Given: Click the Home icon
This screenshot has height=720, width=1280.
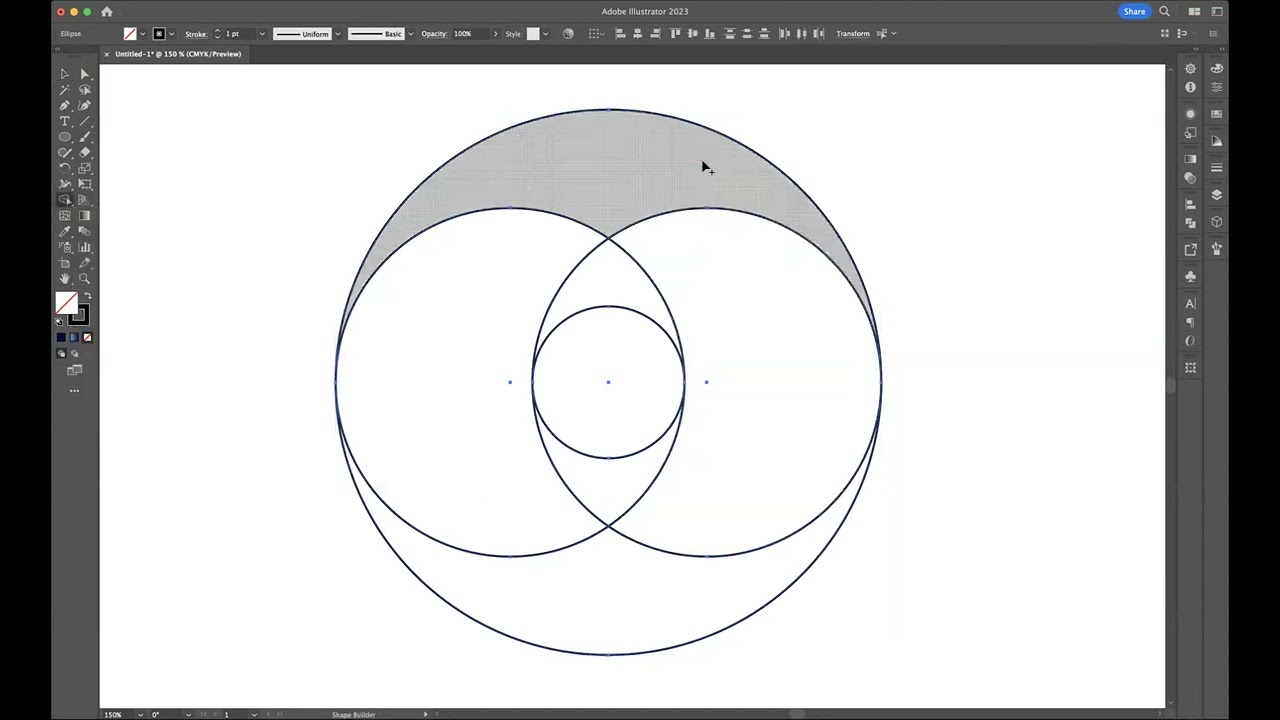Looking at the screenshot, I should click(x=107, y=11).
